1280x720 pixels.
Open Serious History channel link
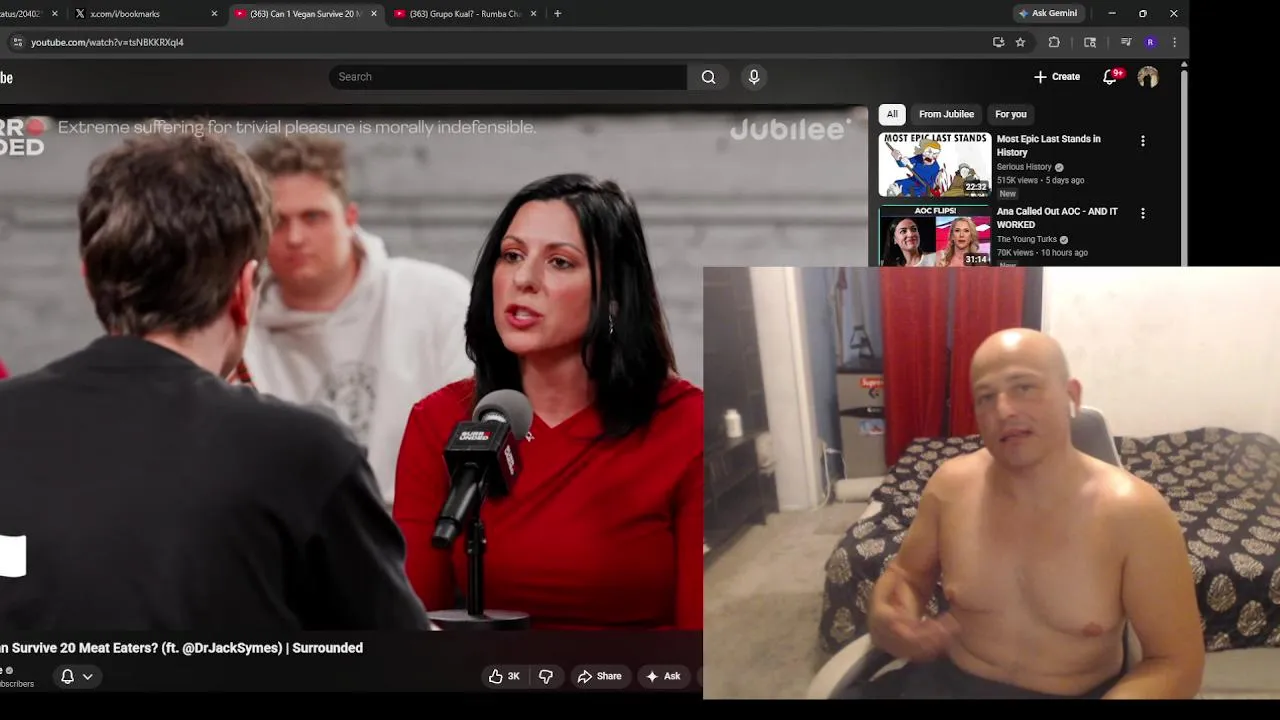[x=1024, y=167]
